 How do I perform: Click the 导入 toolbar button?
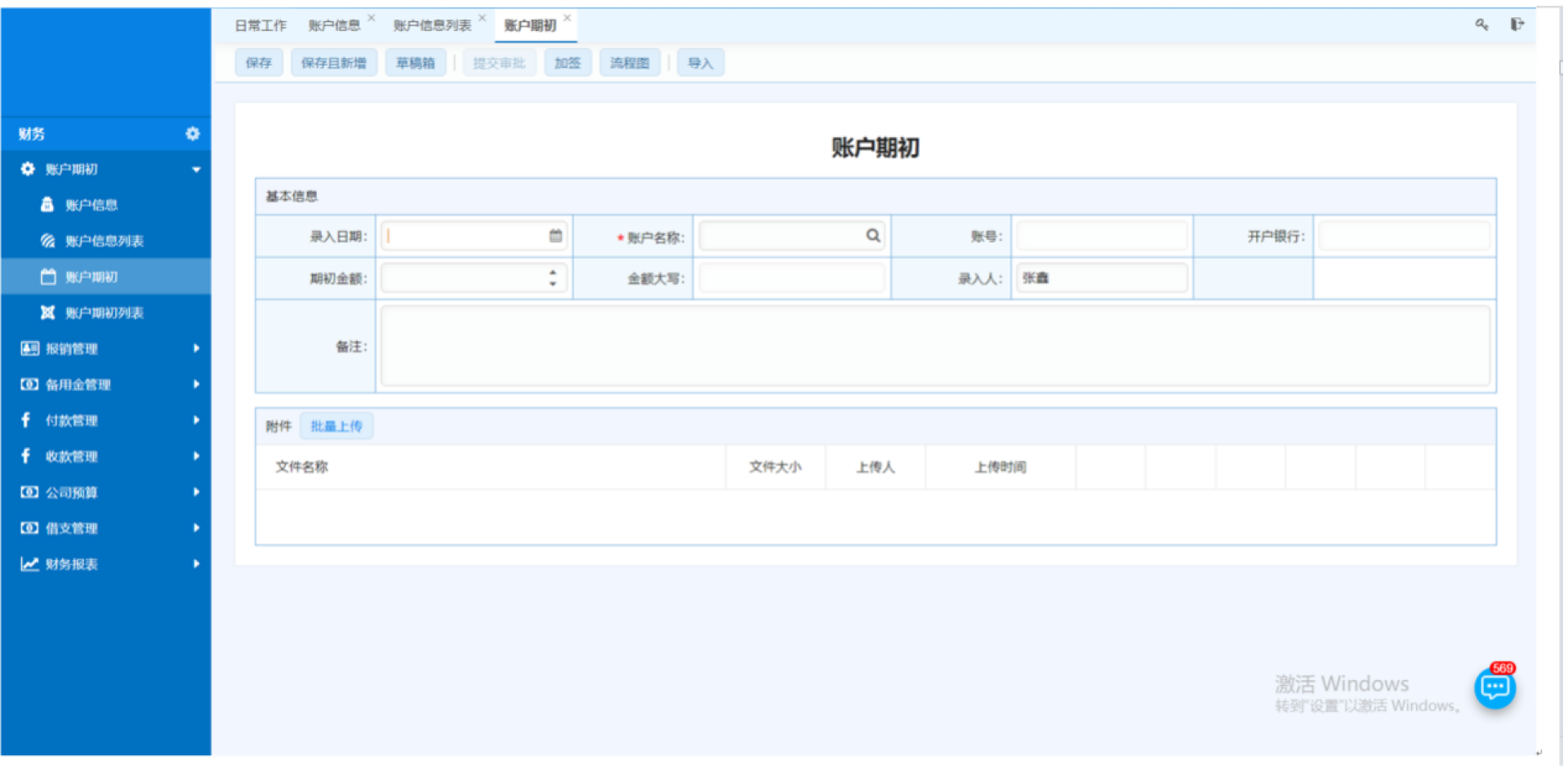click(700, 63)
